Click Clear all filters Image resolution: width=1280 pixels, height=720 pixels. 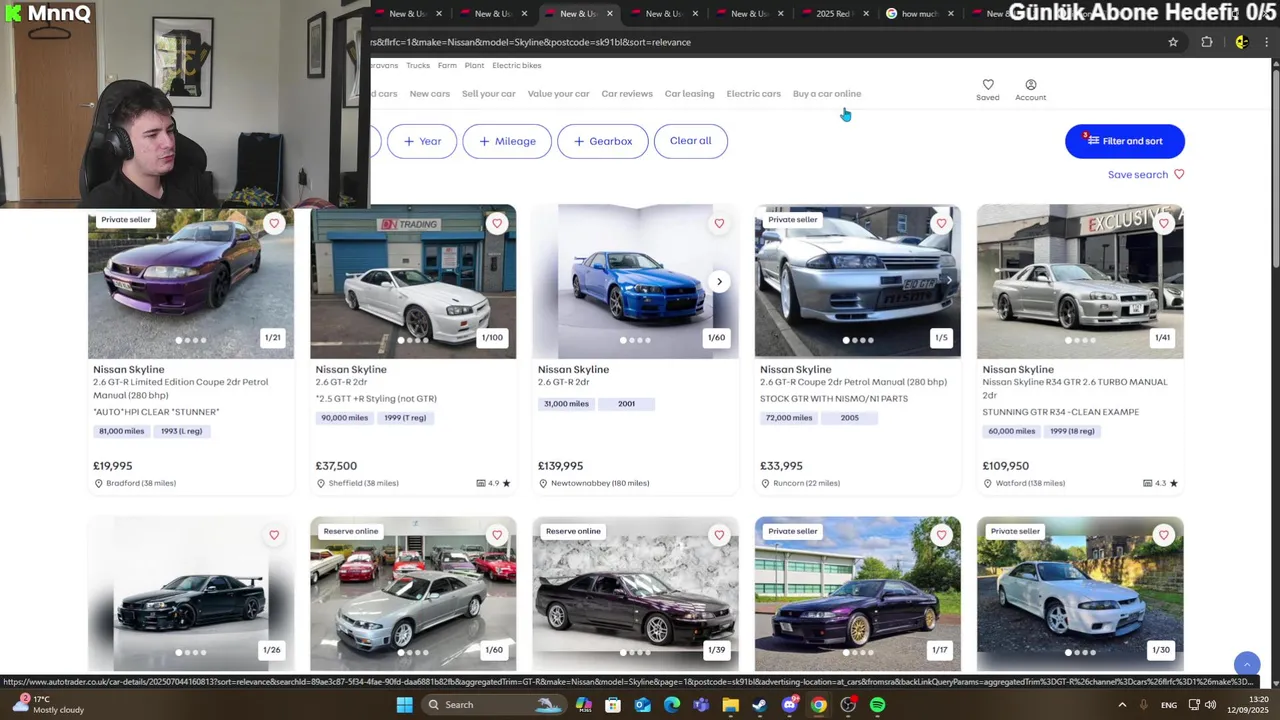[690, 141]
